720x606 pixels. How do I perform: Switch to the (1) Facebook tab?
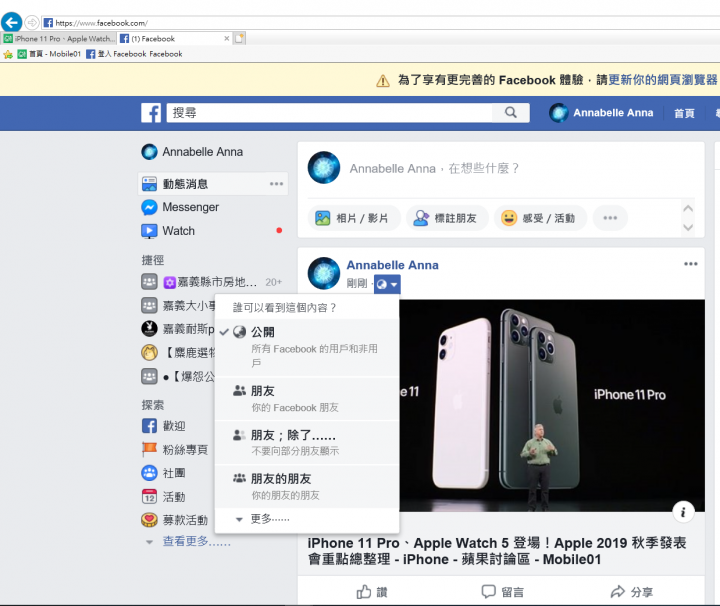click(174, 39)
